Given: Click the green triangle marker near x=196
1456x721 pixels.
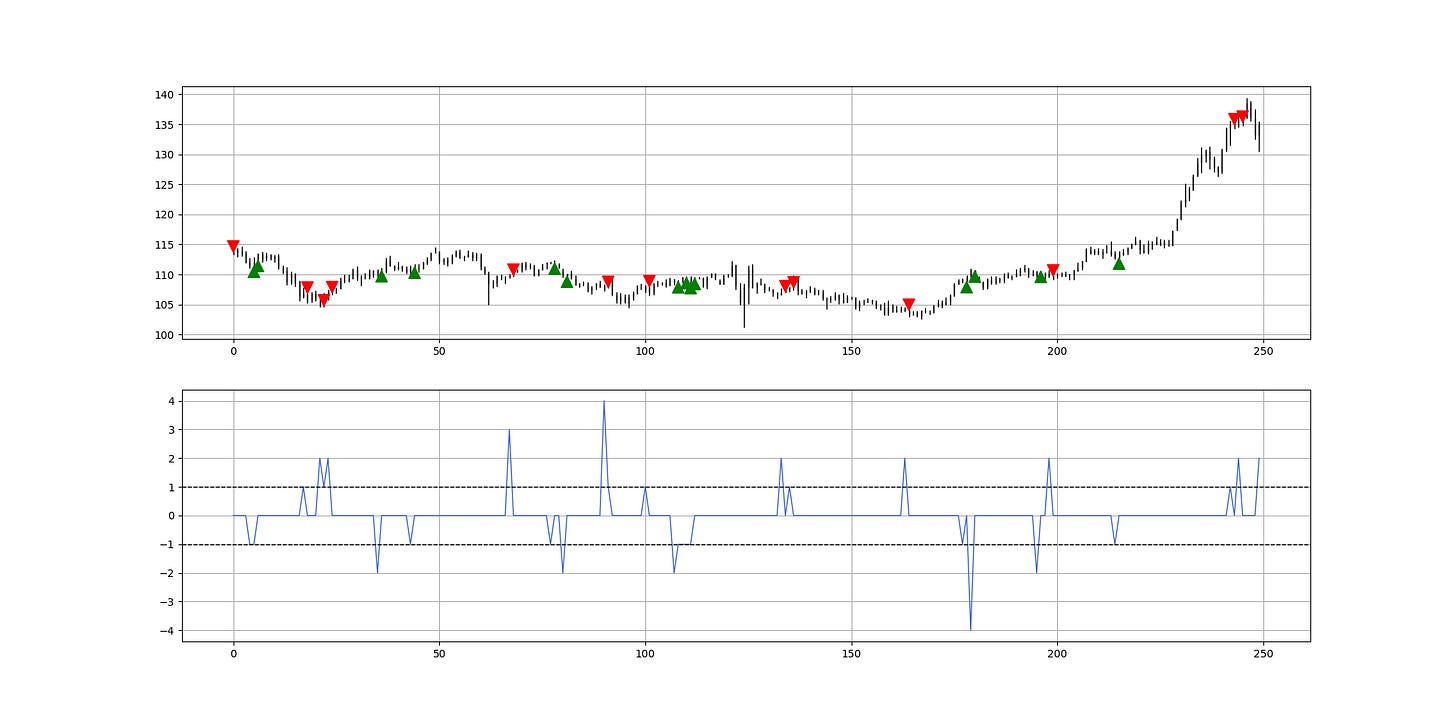Looking at the screenshot, I should [x=1040, y=276].
